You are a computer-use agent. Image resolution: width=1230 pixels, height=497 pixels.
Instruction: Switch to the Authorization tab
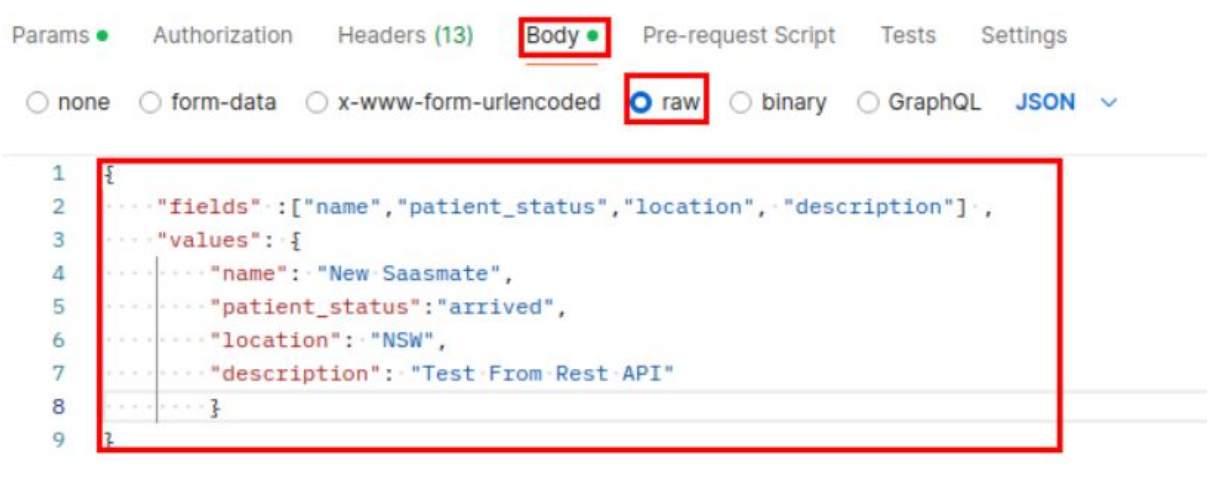pyautogui.click(x=222, y=36)
